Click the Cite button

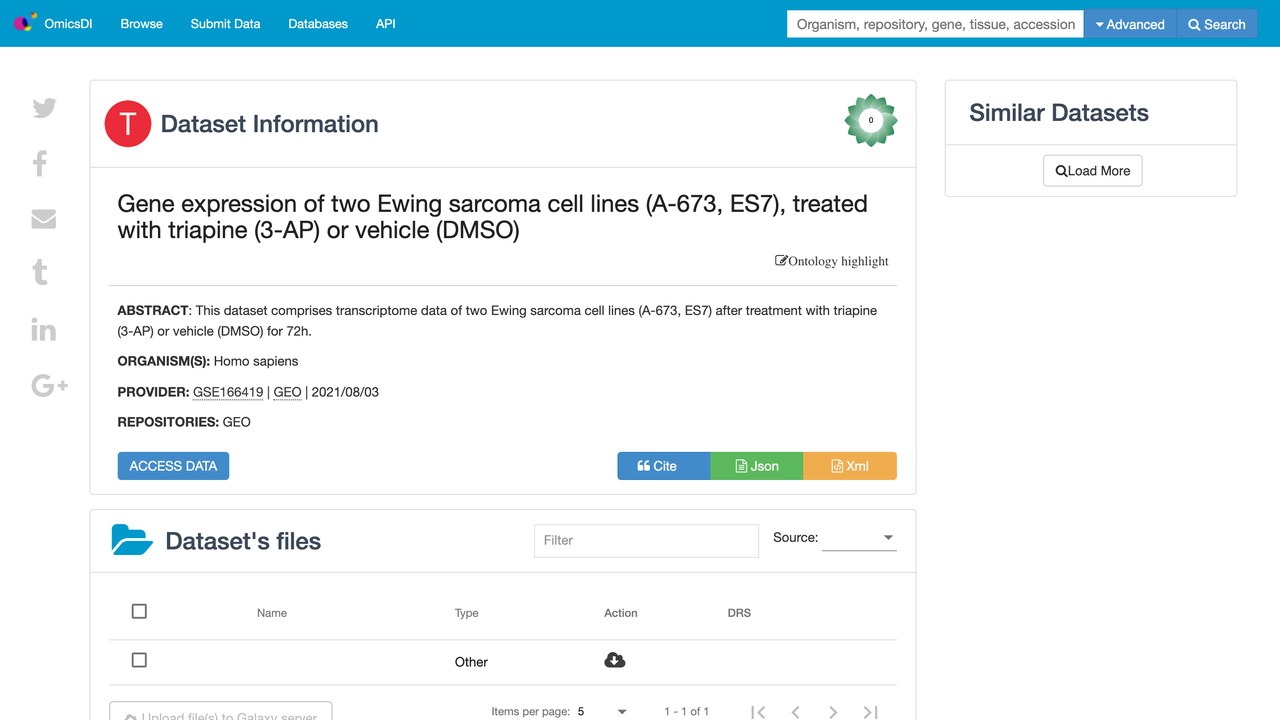tap(664, 466)
